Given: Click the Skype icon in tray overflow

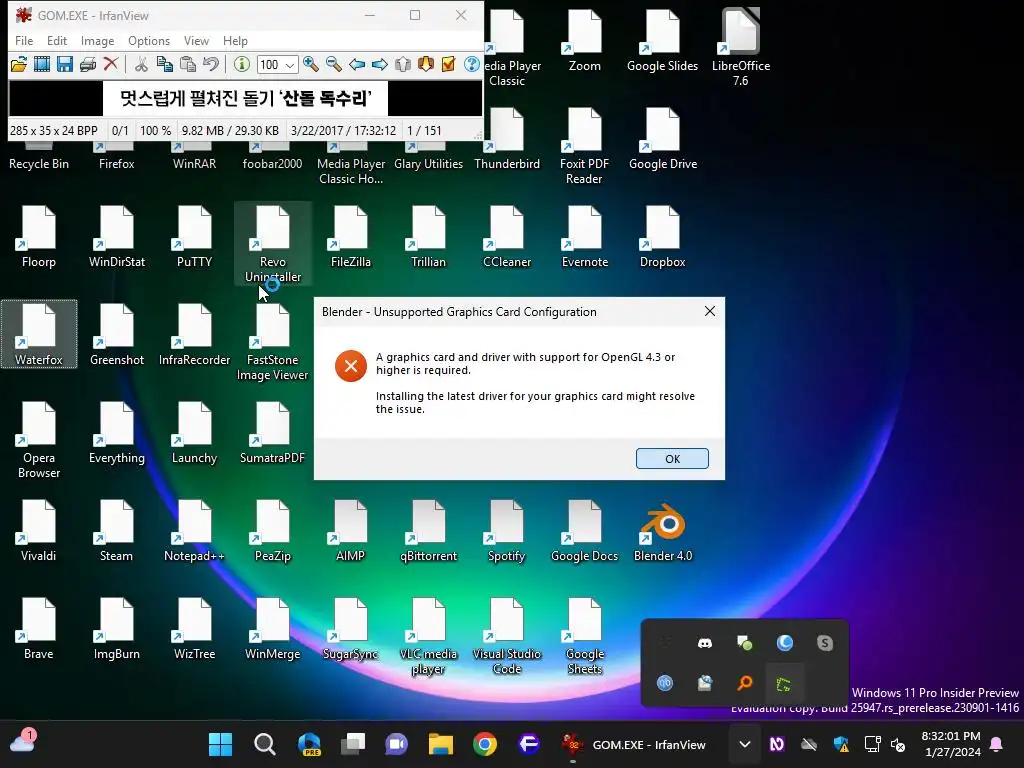Looking at the screenshot, I should [825, 643].
